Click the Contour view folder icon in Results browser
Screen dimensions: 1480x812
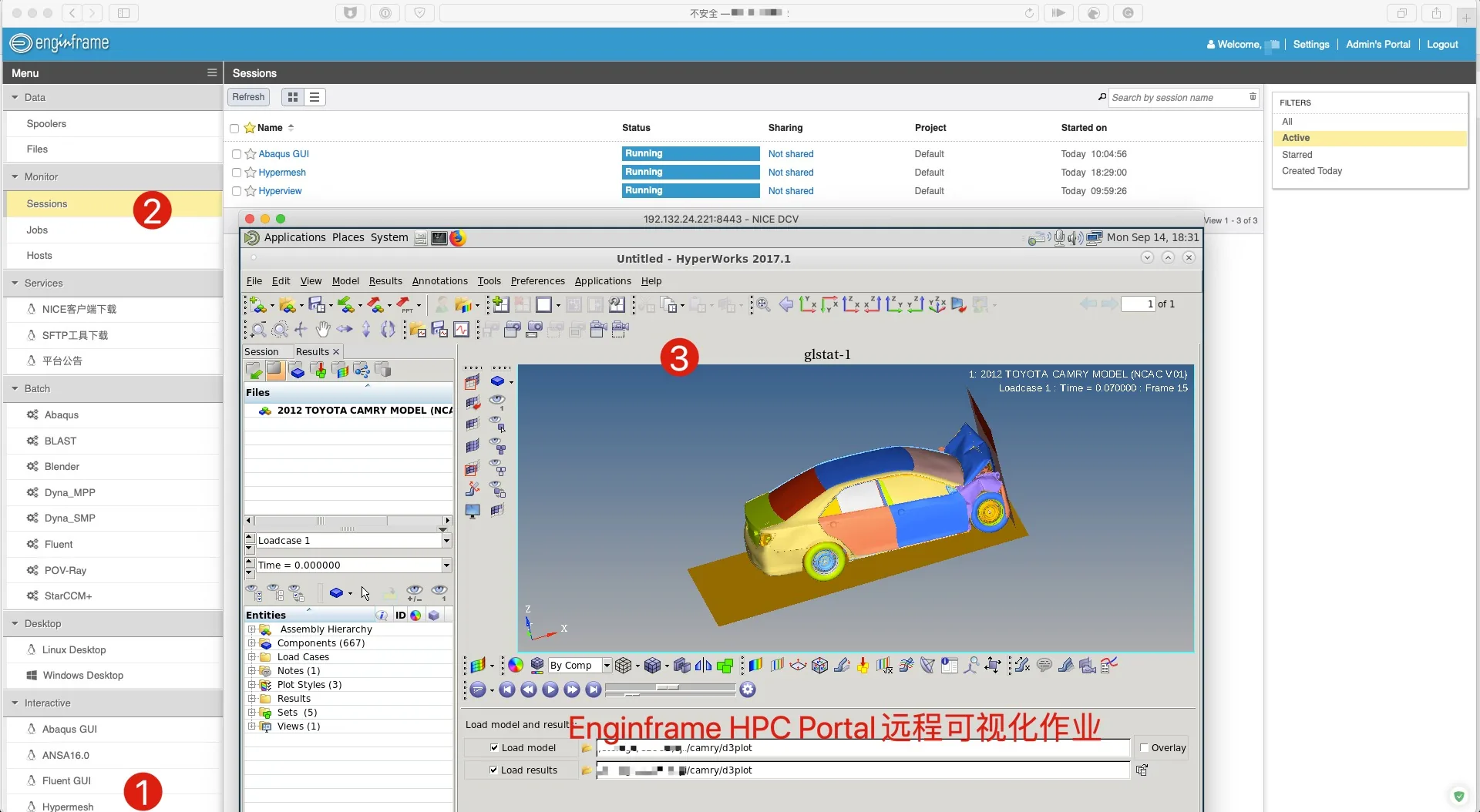pyautogui.click(x=340, y=371)
